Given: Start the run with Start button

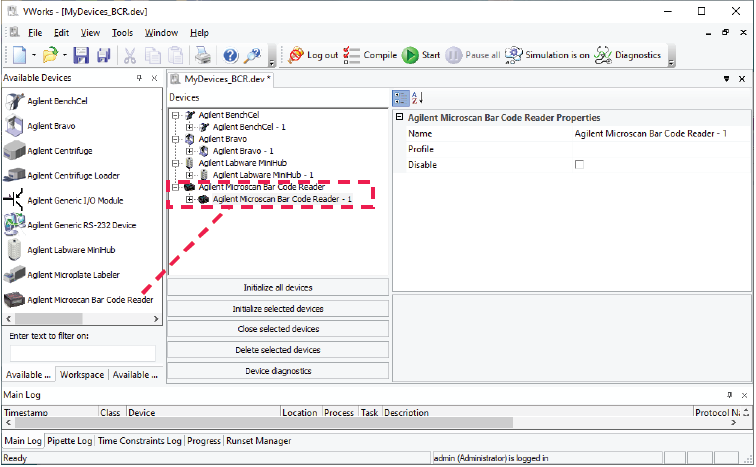Looking at the screenshot, I should (421, 55).
